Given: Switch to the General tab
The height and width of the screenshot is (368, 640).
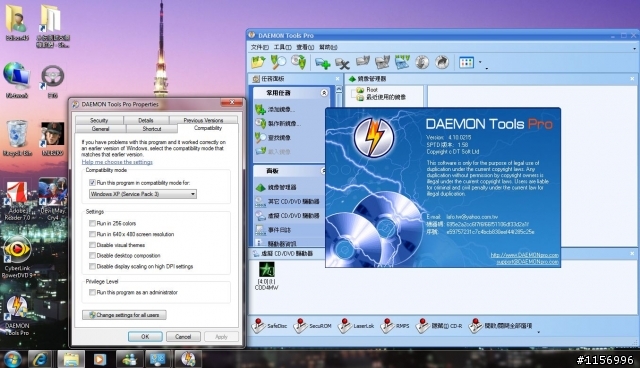Looking at the screenshot, I should pyautogui.click(x=100, y=129).
